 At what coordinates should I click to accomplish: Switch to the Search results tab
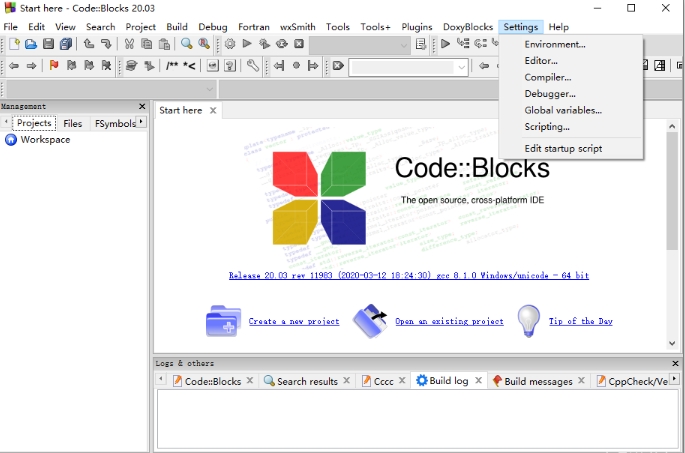click(x=307, y=381)
